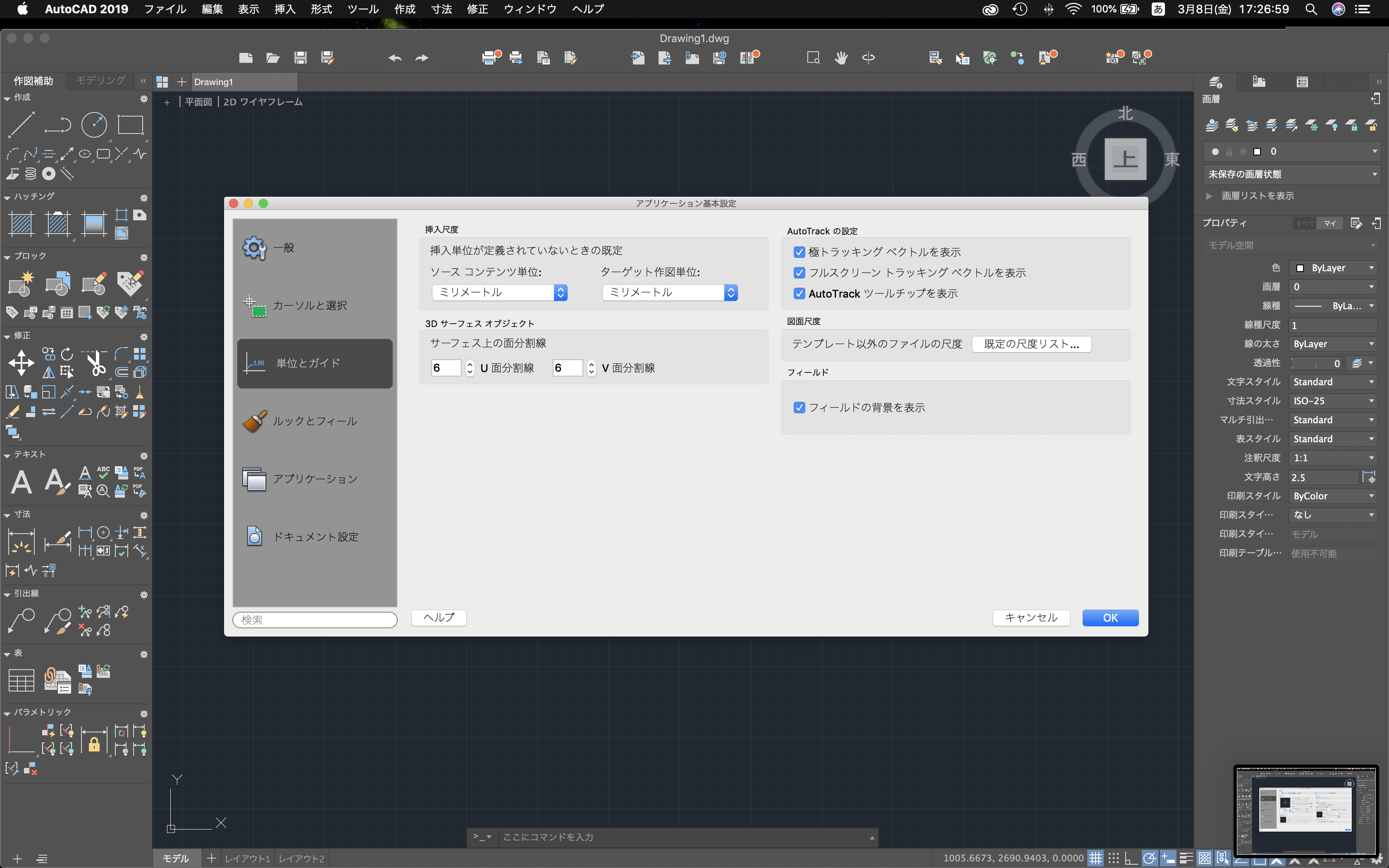Screen dimensions: 1389x868
Task: Click the 平面図 view control label
Action: tap(198, 102)
